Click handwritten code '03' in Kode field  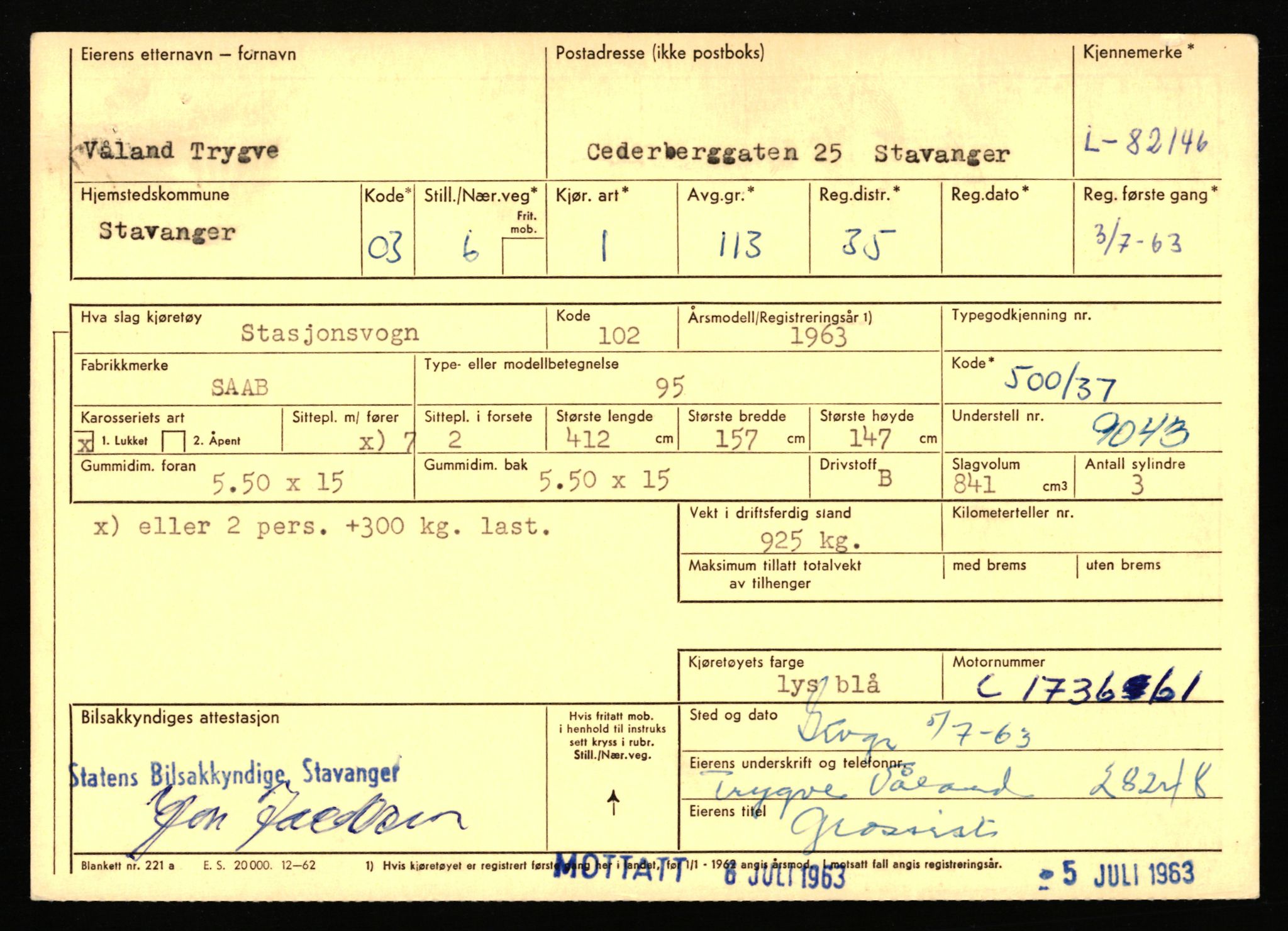coord(384,247)
